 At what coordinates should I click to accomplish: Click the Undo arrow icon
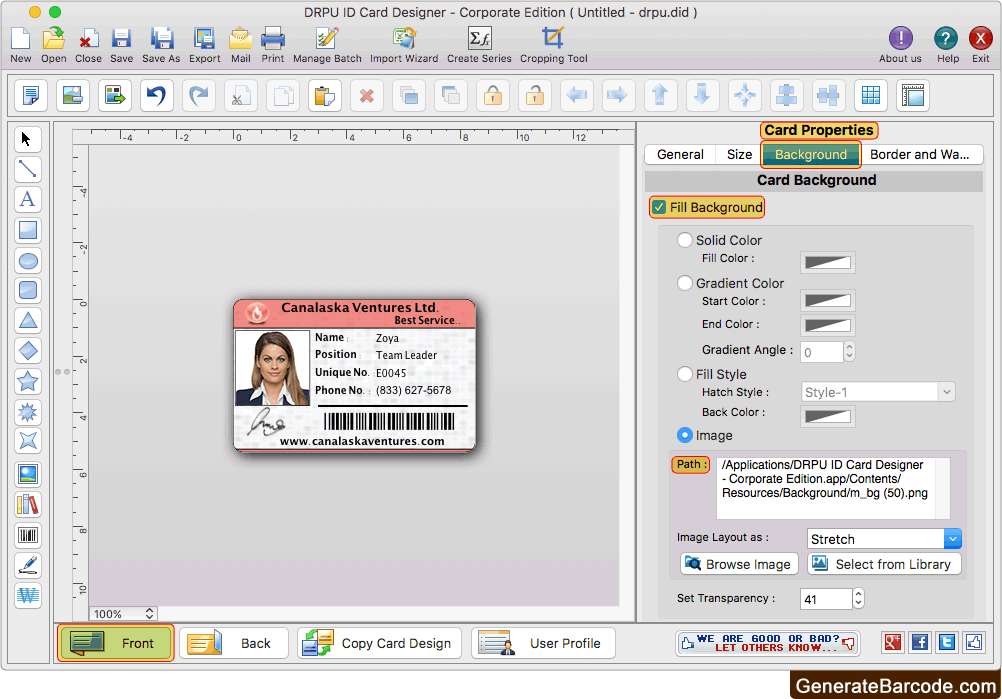(x=157, y=96)
